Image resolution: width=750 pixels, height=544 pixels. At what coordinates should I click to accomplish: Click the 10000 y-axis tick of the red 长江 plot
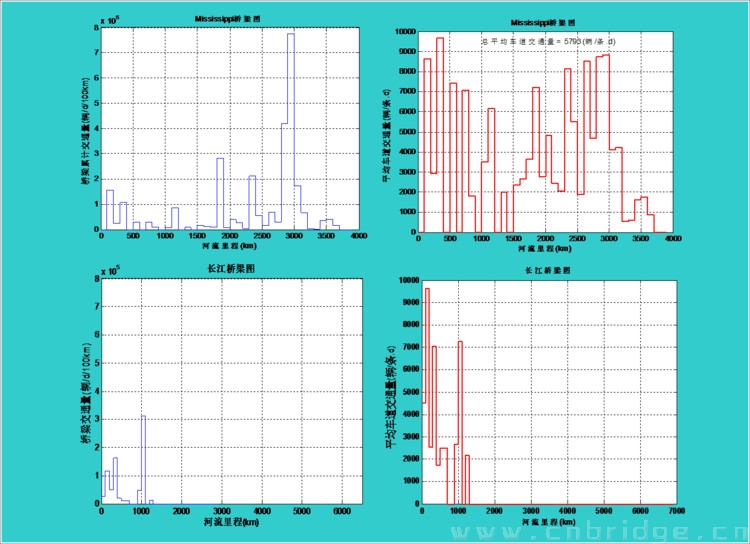[408, 280]
